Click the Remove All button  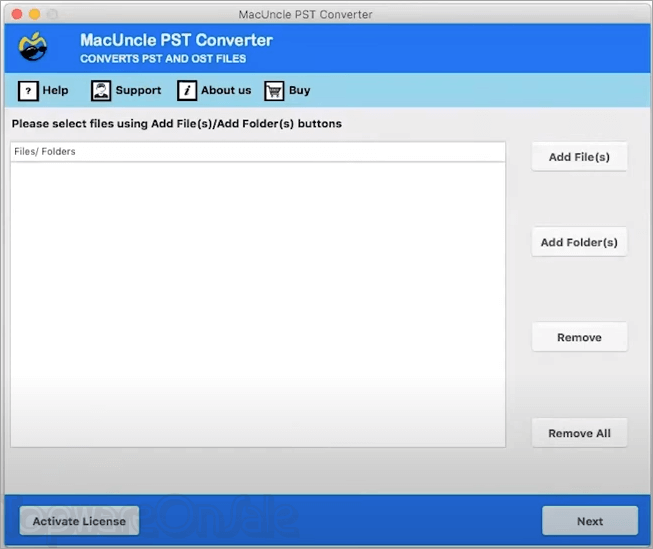pyautogui.click(x=579, y=433)
